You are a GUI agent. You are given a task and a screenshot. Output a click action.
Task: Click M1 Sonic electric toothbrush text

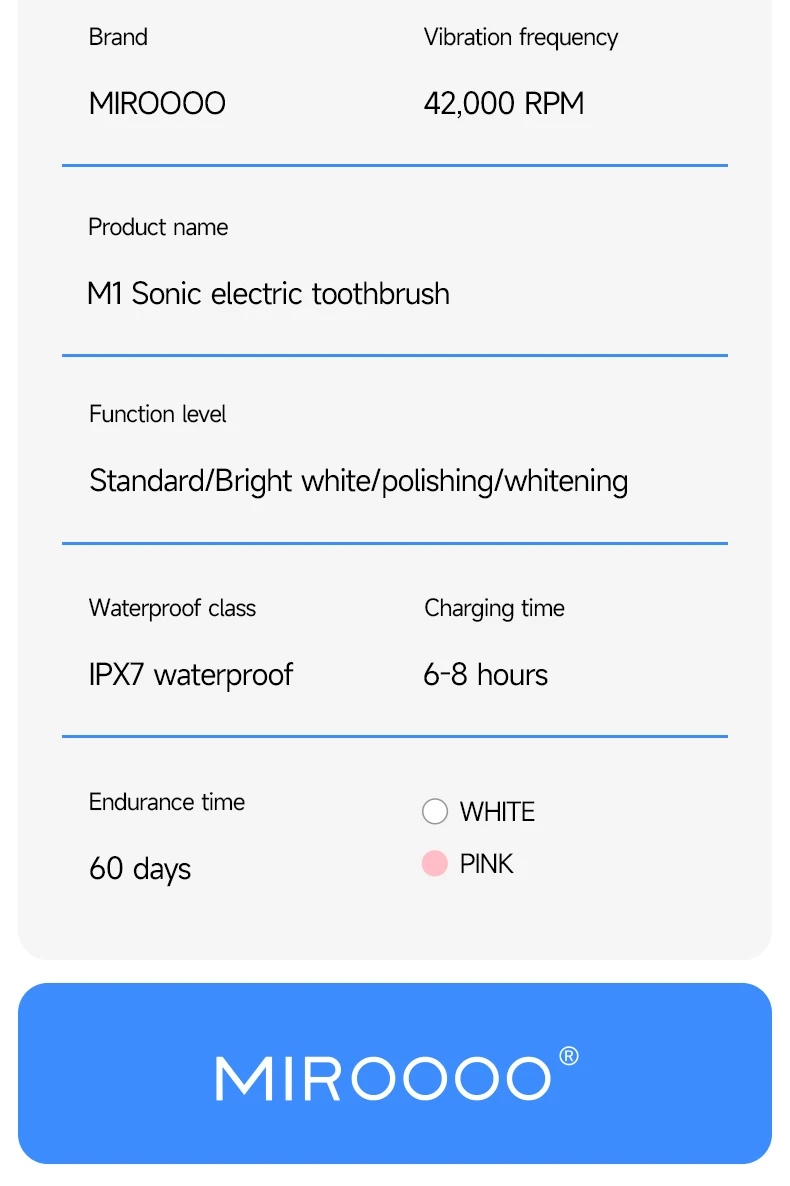[x=268, y=293]
